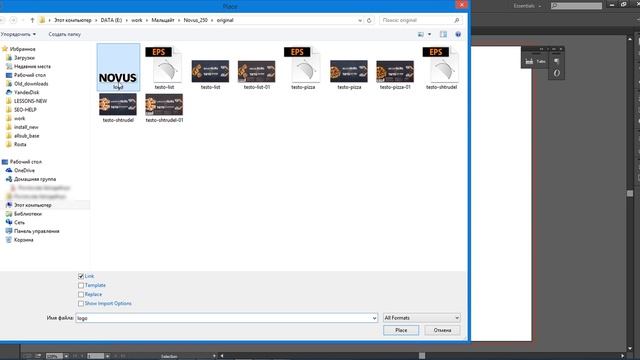Screen dimensions: 640x360
Task: Navigate to Novus_250 breadcrumb
Action: 196,20
